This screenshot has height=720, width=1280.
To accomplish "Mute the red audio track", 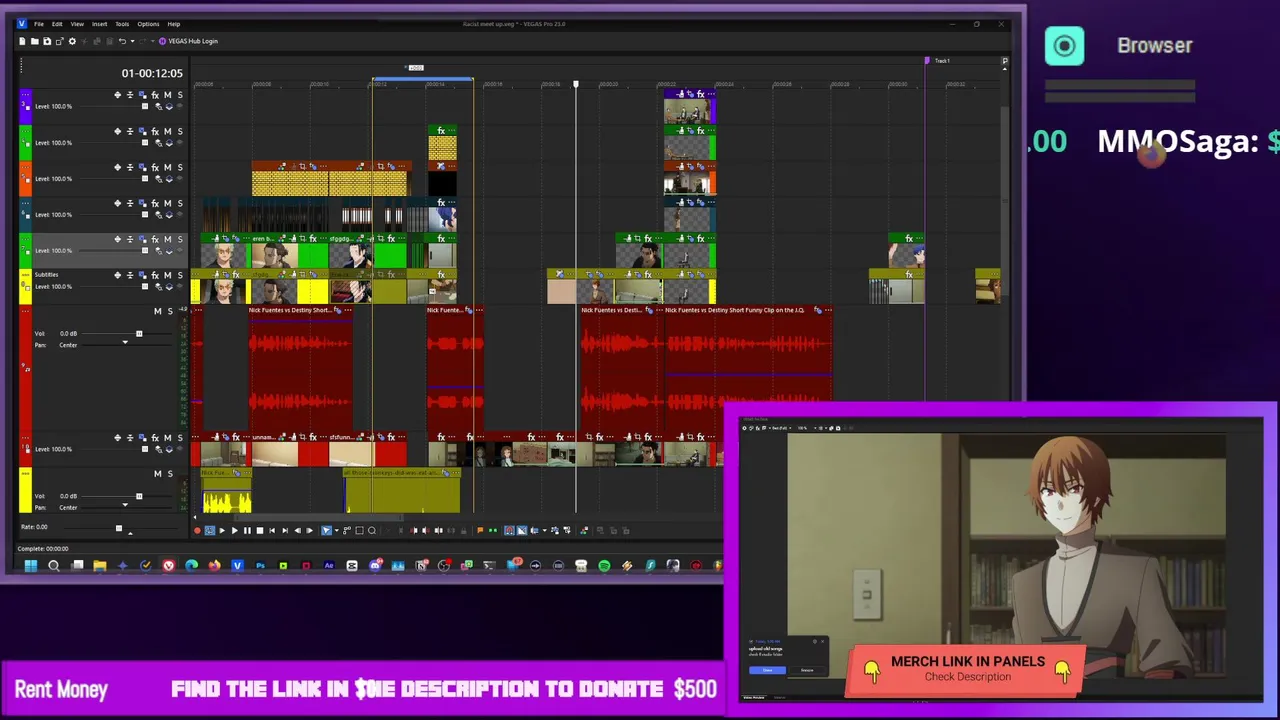I will [157, 311].
